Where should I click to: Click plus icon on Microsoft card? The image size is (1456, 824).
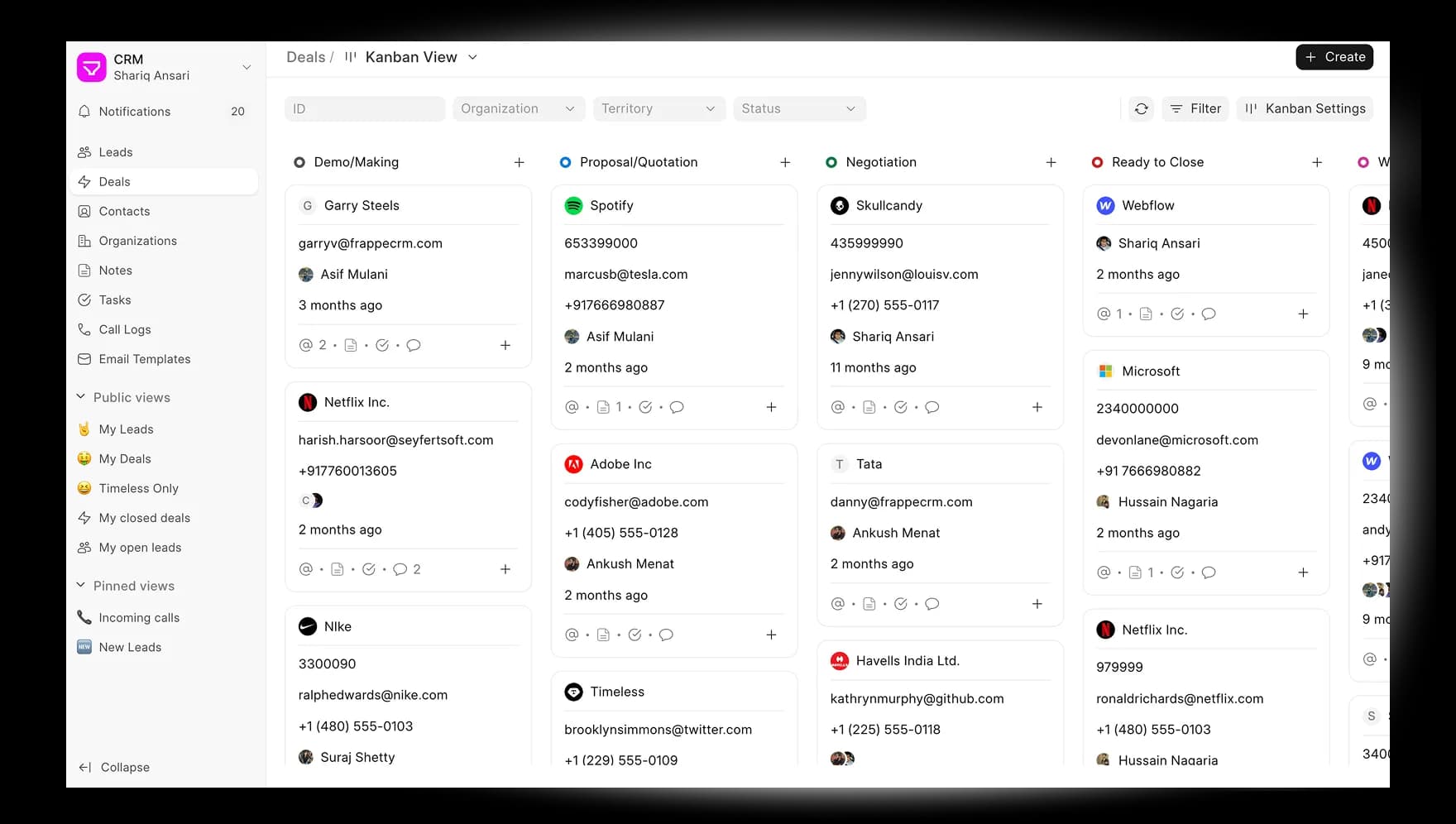click(1303, 572)
